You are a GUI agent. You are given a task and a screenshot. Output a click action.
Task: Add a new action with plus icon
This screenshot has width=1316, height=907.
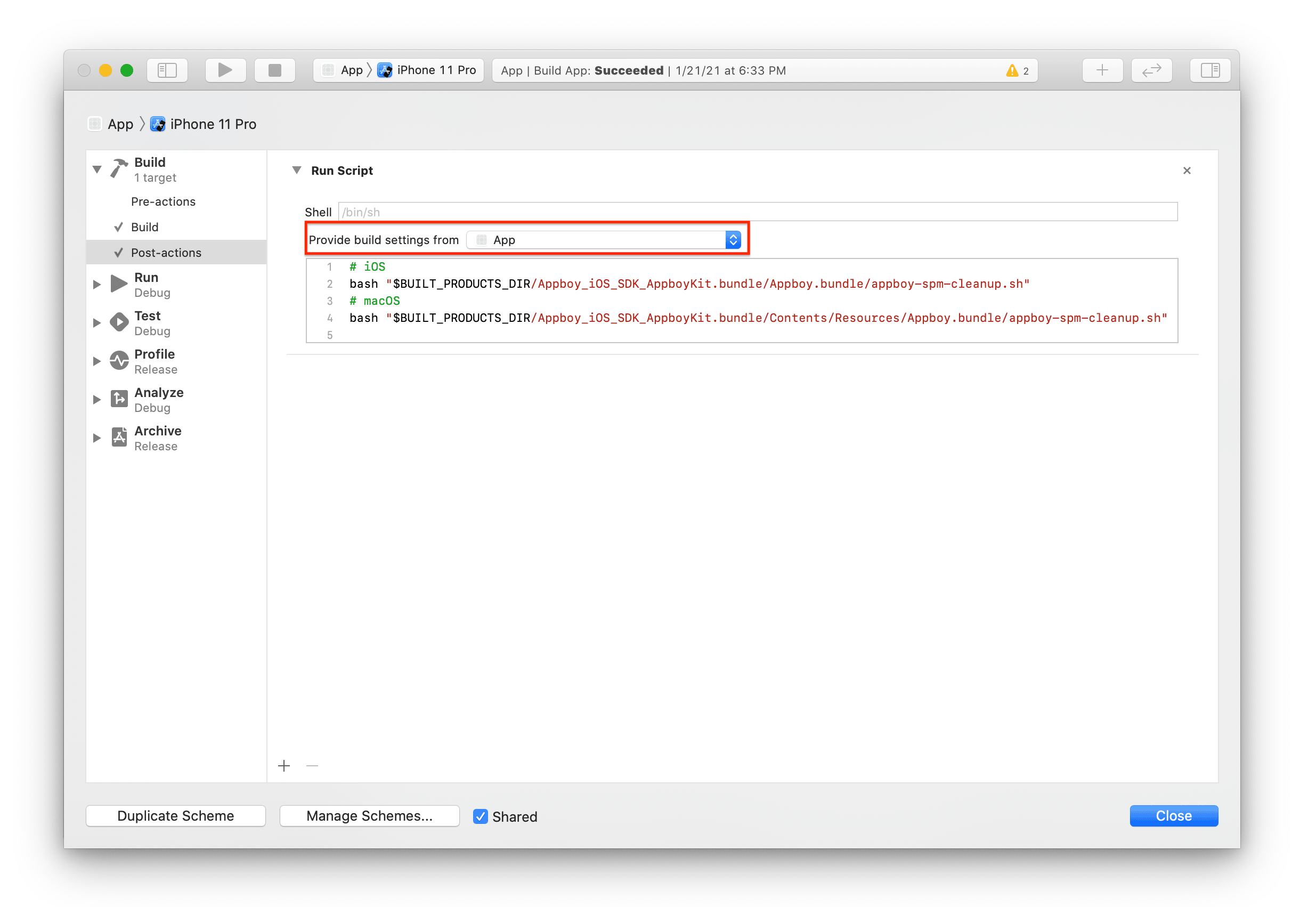click(284, 765)
